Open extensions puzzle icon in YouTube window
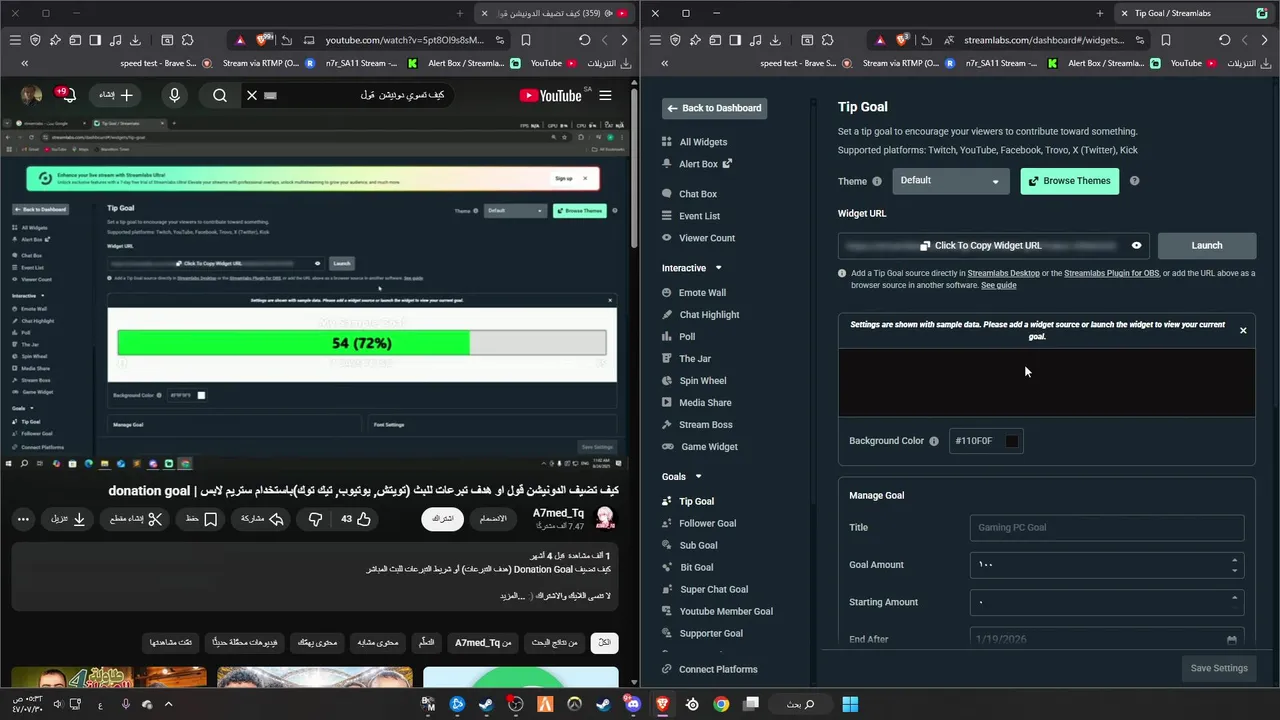 coord(187,40)
